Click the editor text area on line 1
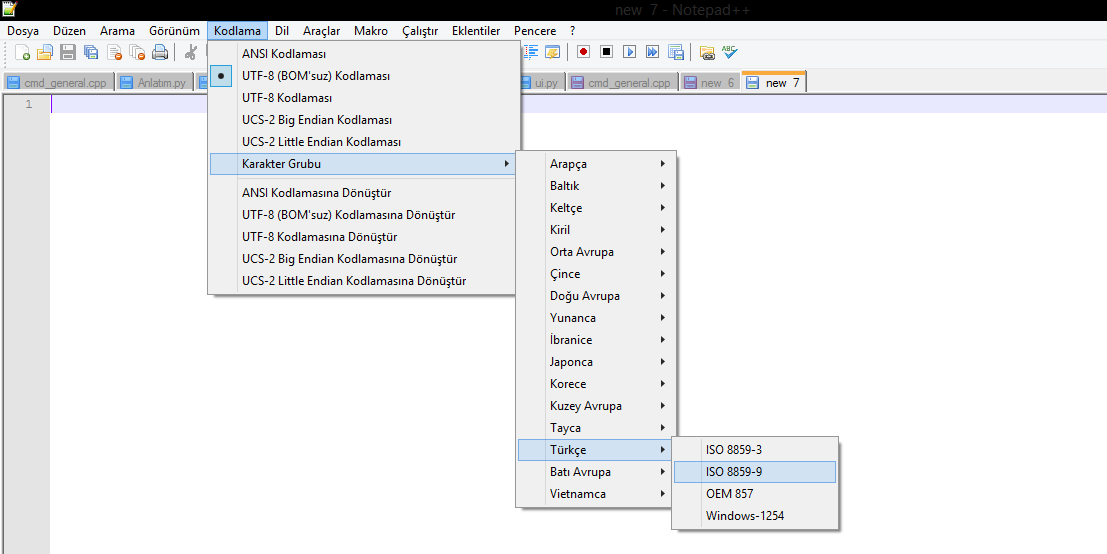The image size is (1107, 554). click(579, 104)
